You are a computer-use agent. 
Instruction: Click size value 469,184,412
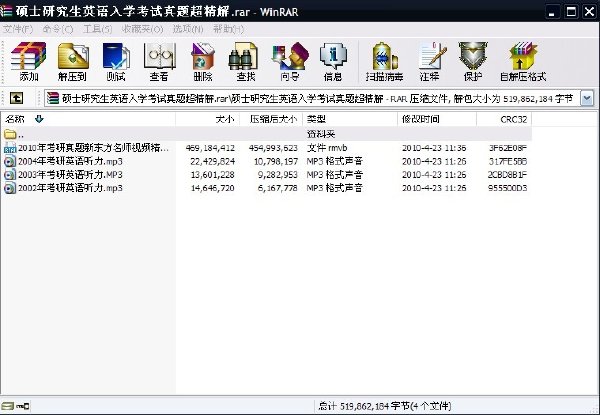pos(210,148)
